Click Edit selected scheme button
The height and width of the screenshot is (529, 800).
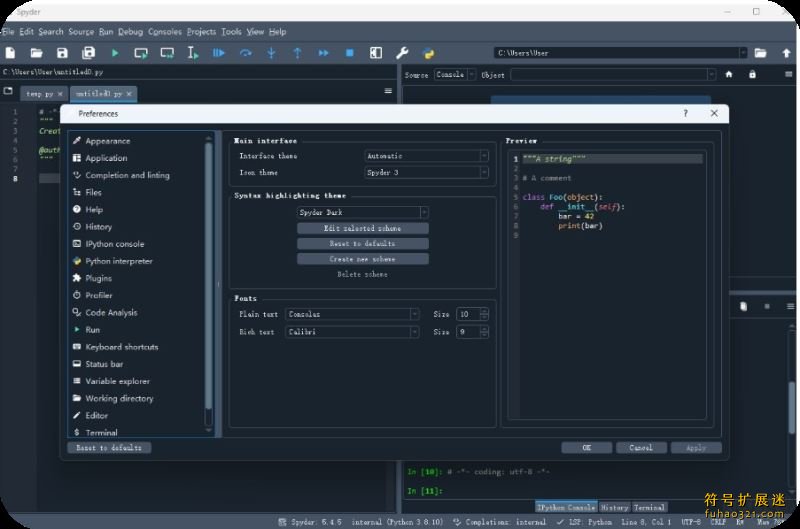coord(362,228)
